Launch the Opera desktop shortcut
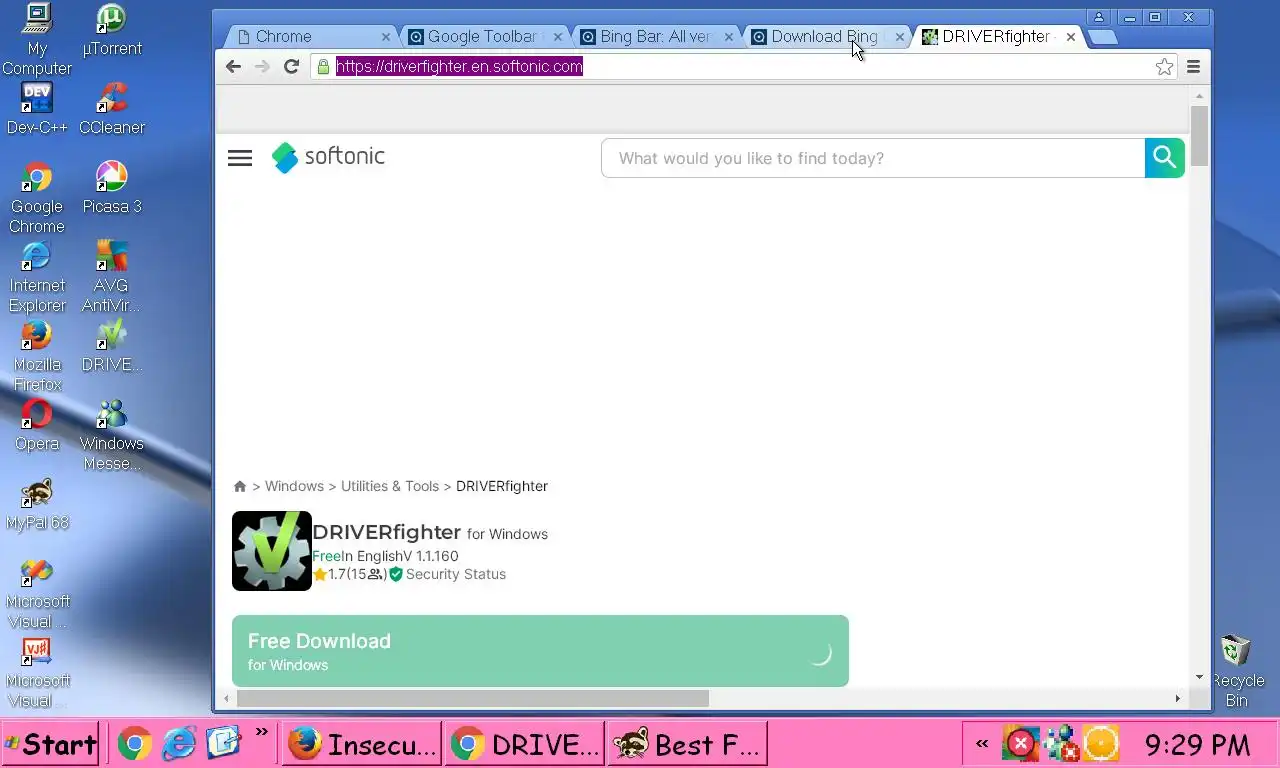Screen dimensions: 1280x768 pyautogui.click(x=37, y=425)
